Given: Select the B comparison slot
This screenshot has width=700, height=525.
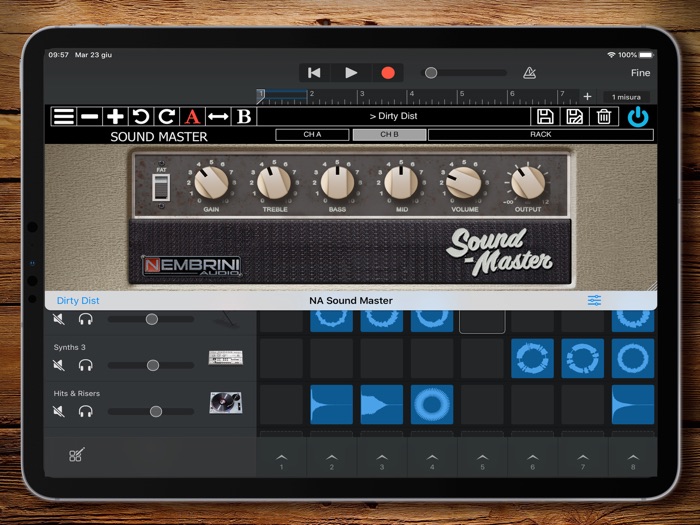Looking at the screenshot, I should coord(244,117).
